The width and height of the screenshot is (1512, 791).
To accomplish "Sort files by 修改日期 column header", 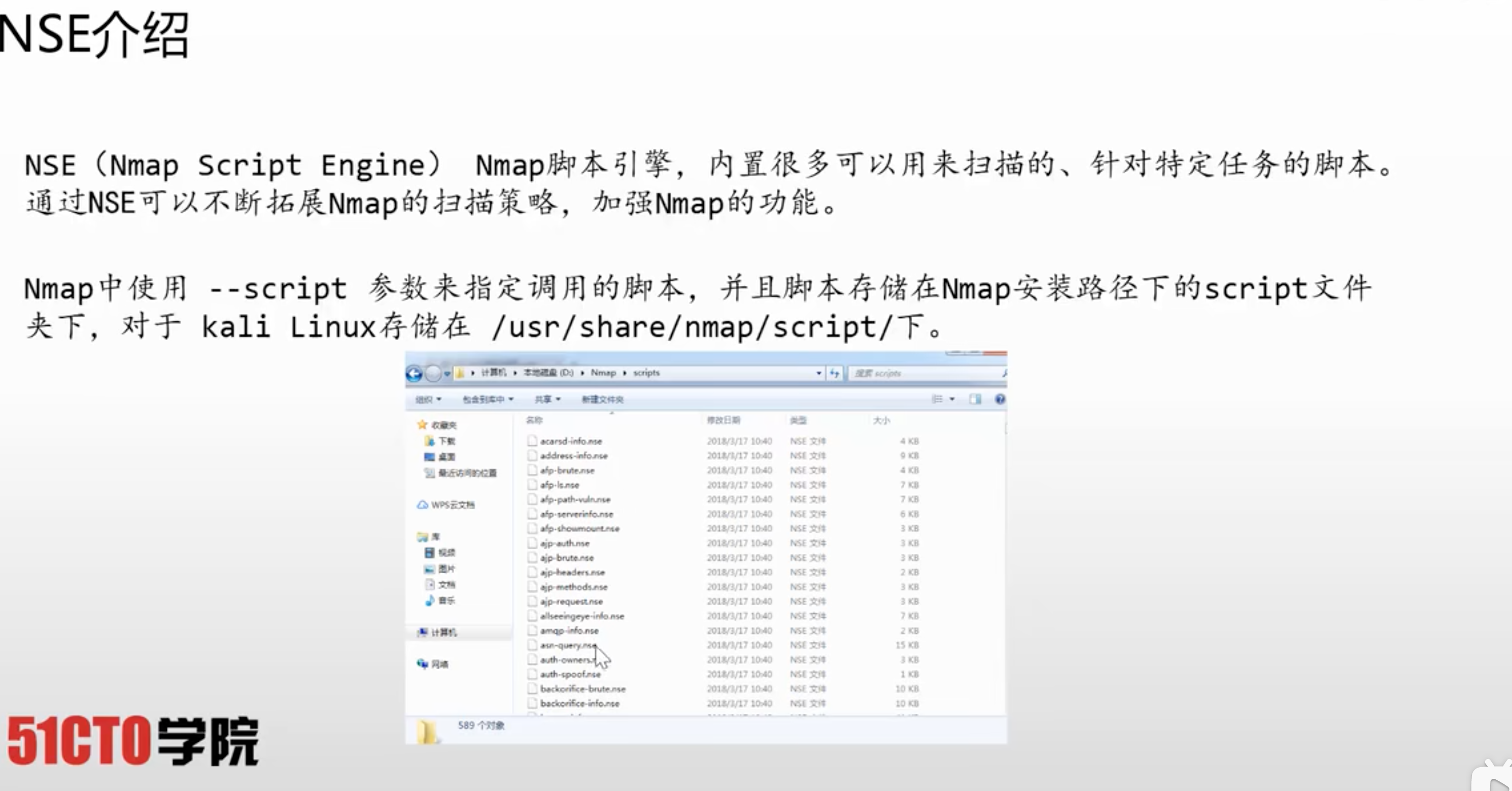I will 723,420.
